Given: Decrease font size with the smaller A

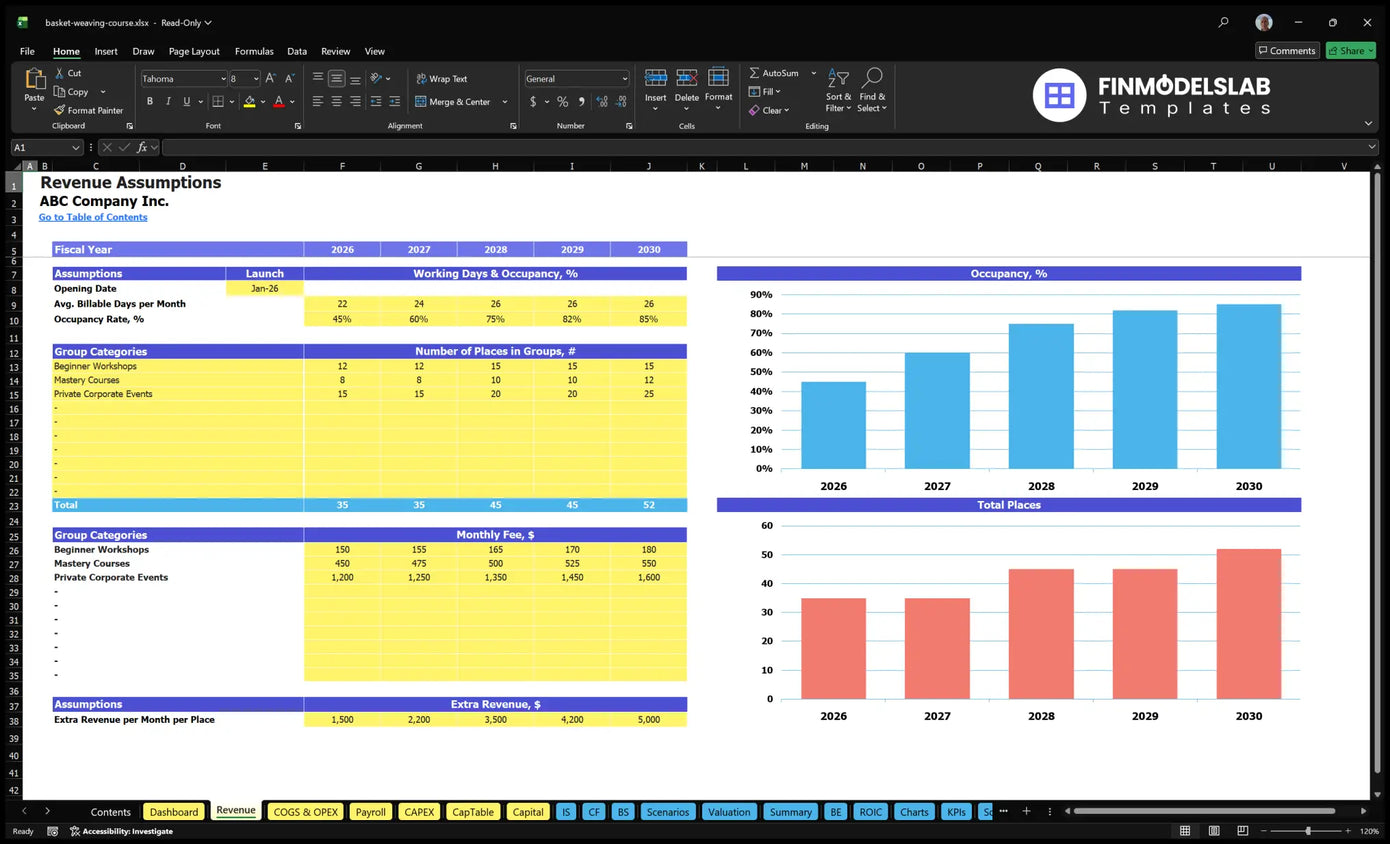Looking at the screenshot, I should tap(289, 78).
